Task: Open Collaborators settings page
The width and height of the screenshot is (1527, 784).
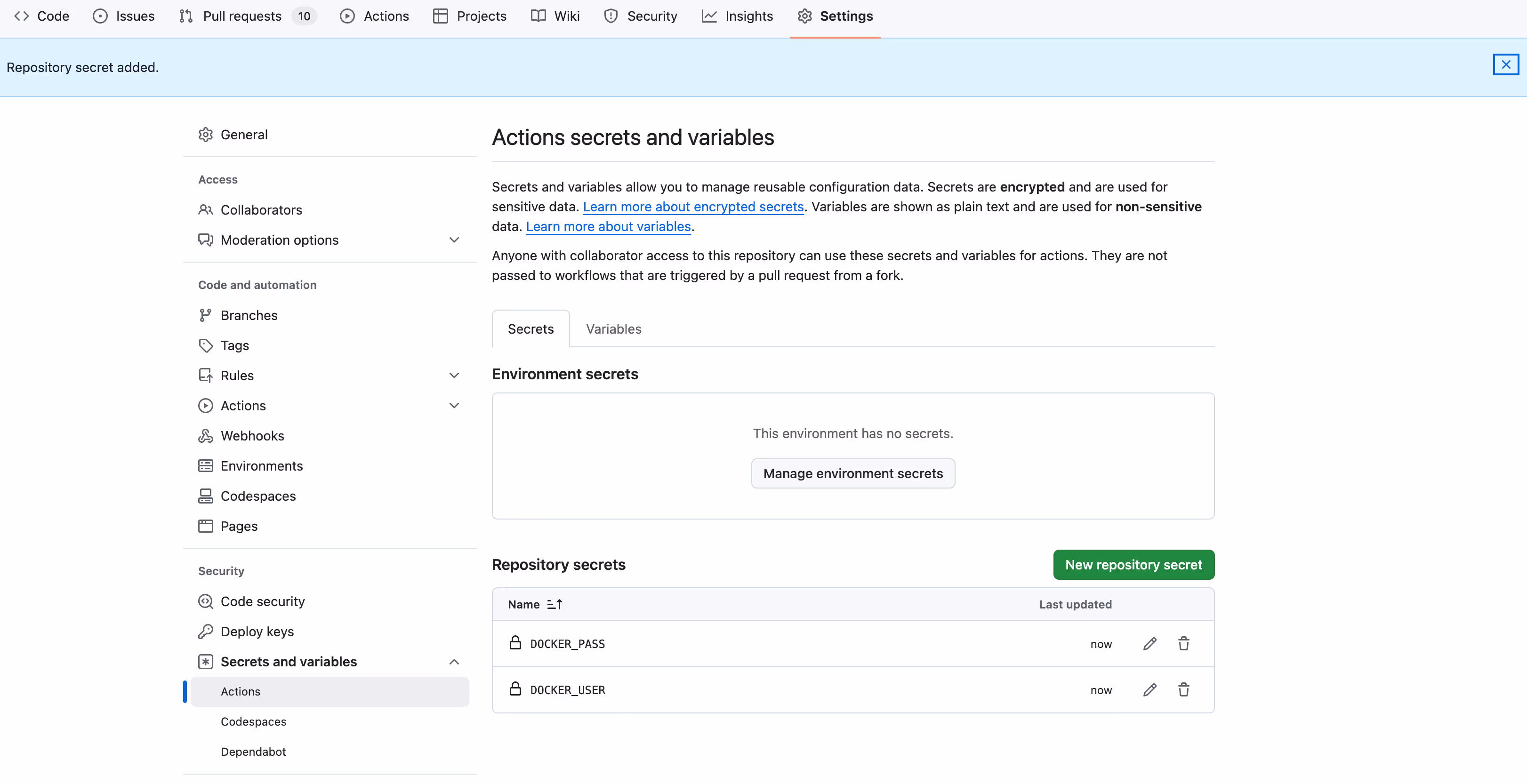Action: (330, 210)
